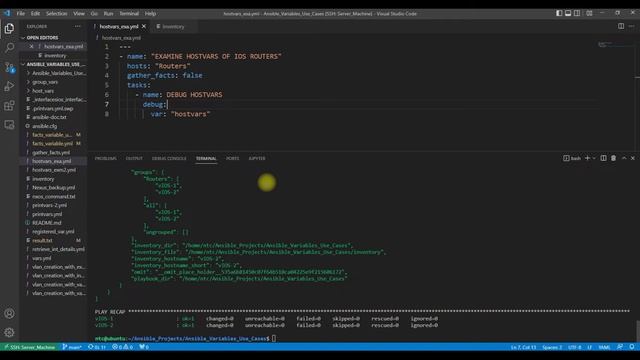
Task: Toggle secondary side bar layout icon
Action: click(577, 13)
